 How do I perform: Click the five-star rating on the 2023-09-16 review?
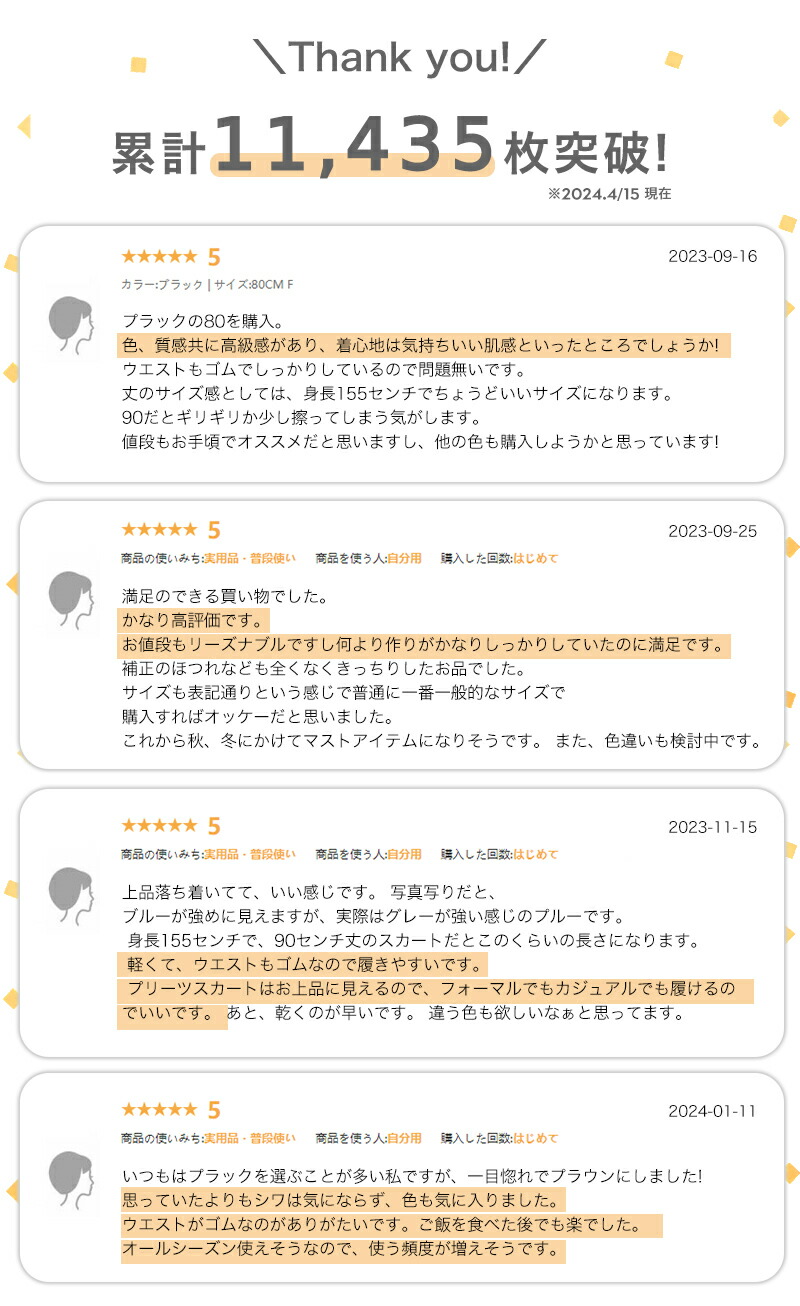159,257
